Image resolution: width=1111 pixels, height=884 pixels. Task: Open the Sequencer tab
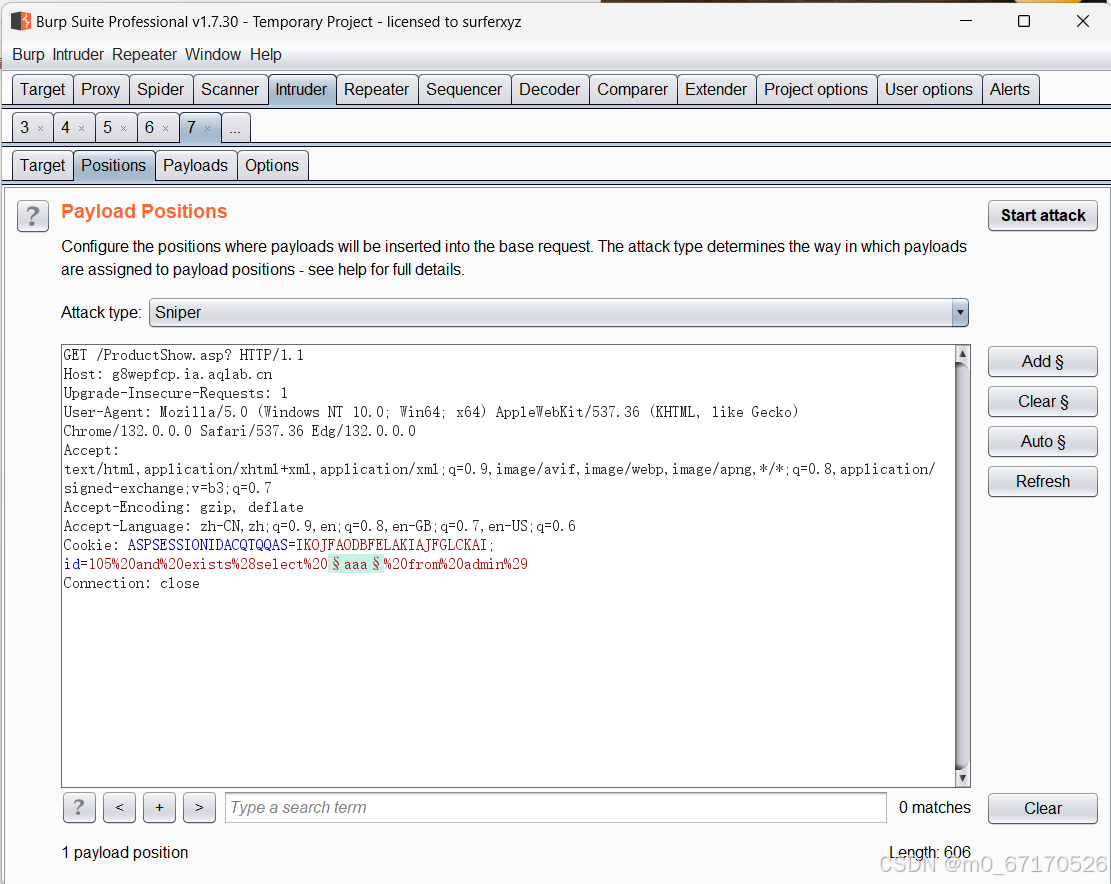tap(464, 89)
